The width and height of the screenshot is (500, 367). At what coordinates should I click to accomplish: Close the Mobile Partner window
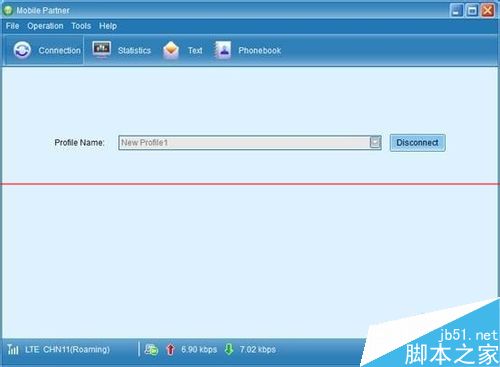pyautogui.click(x=488, y=10)
